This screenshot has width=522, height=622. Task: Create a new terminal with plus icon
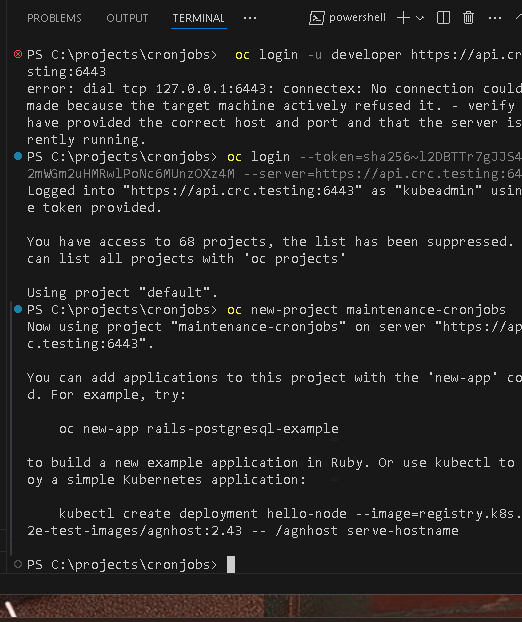pyautogui.click(x=403, y=18)
